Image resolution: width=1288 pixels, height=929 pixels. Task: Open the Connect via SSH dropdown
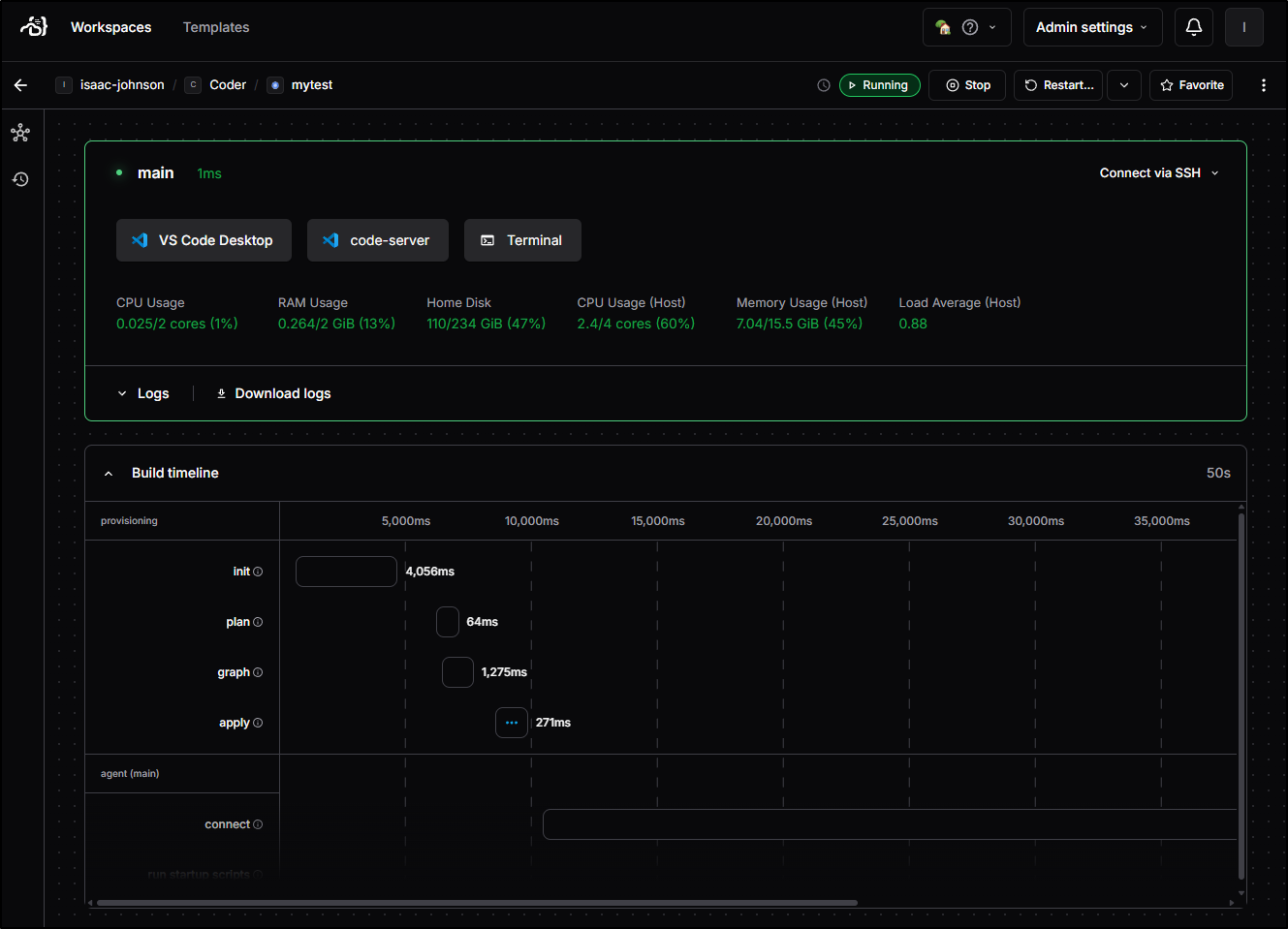pyautogui.click(x=1158, y=173)
